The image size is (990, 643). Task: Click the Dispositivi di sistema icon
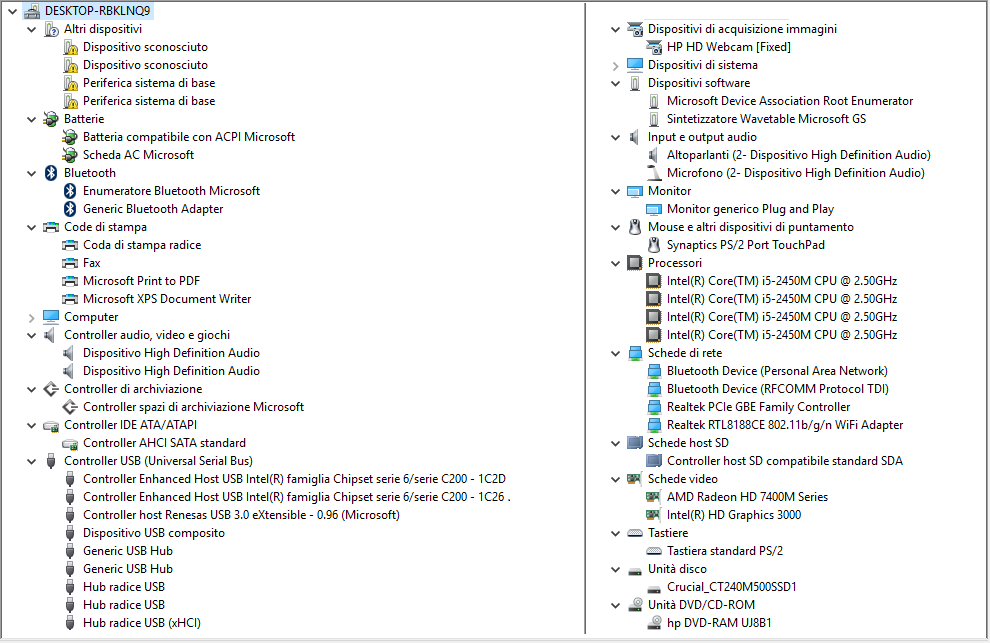(x=635, y=65)
